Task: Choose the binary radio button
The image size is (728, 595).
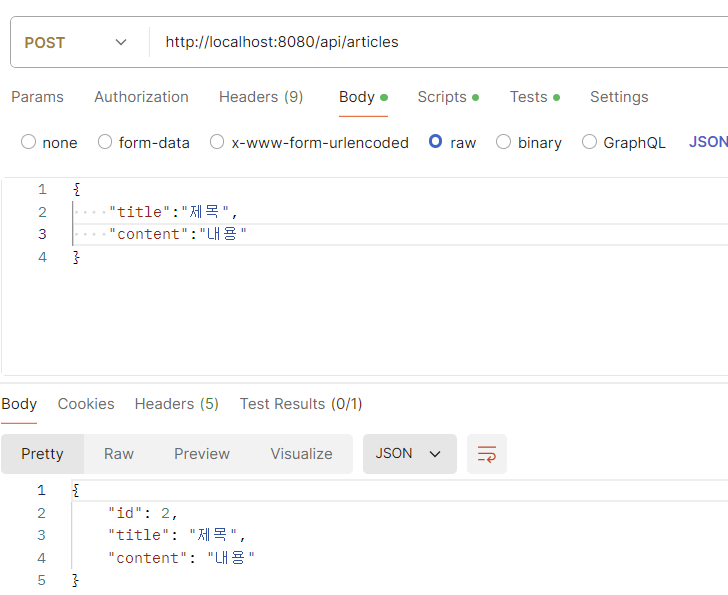Action: click(x=503, y=142)
